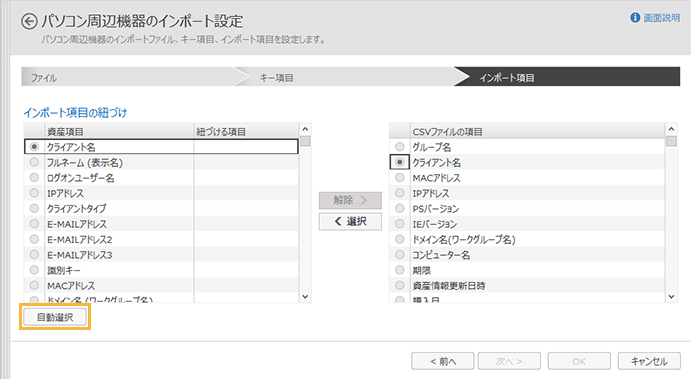Click the OK button
Viewport: 691px width, 379px height.
tap(579, 361)
